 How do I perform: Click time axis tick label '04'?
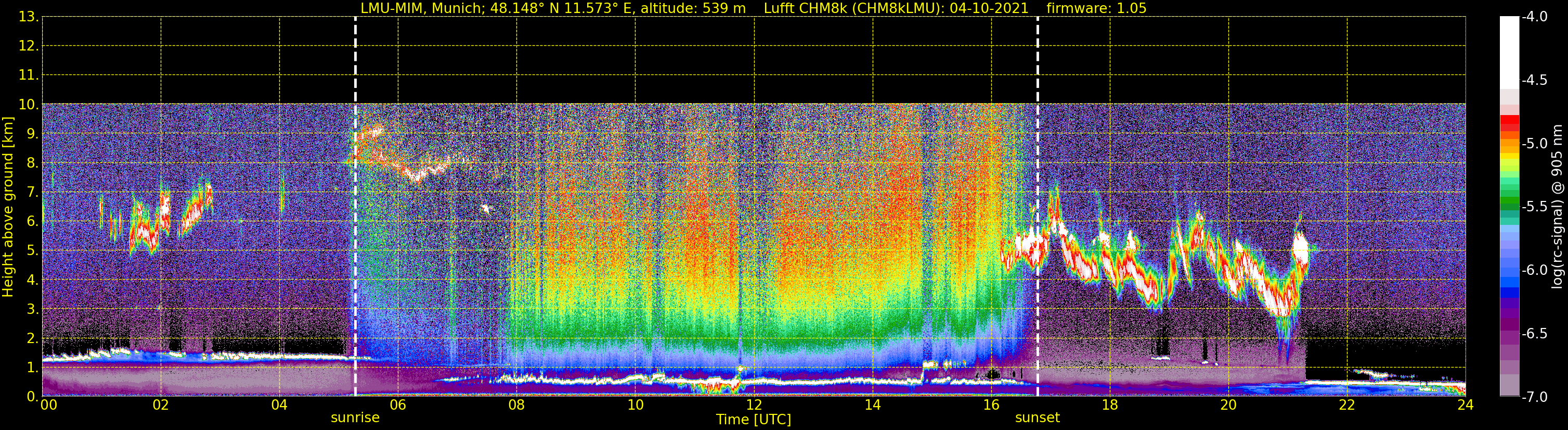[279, 405]
